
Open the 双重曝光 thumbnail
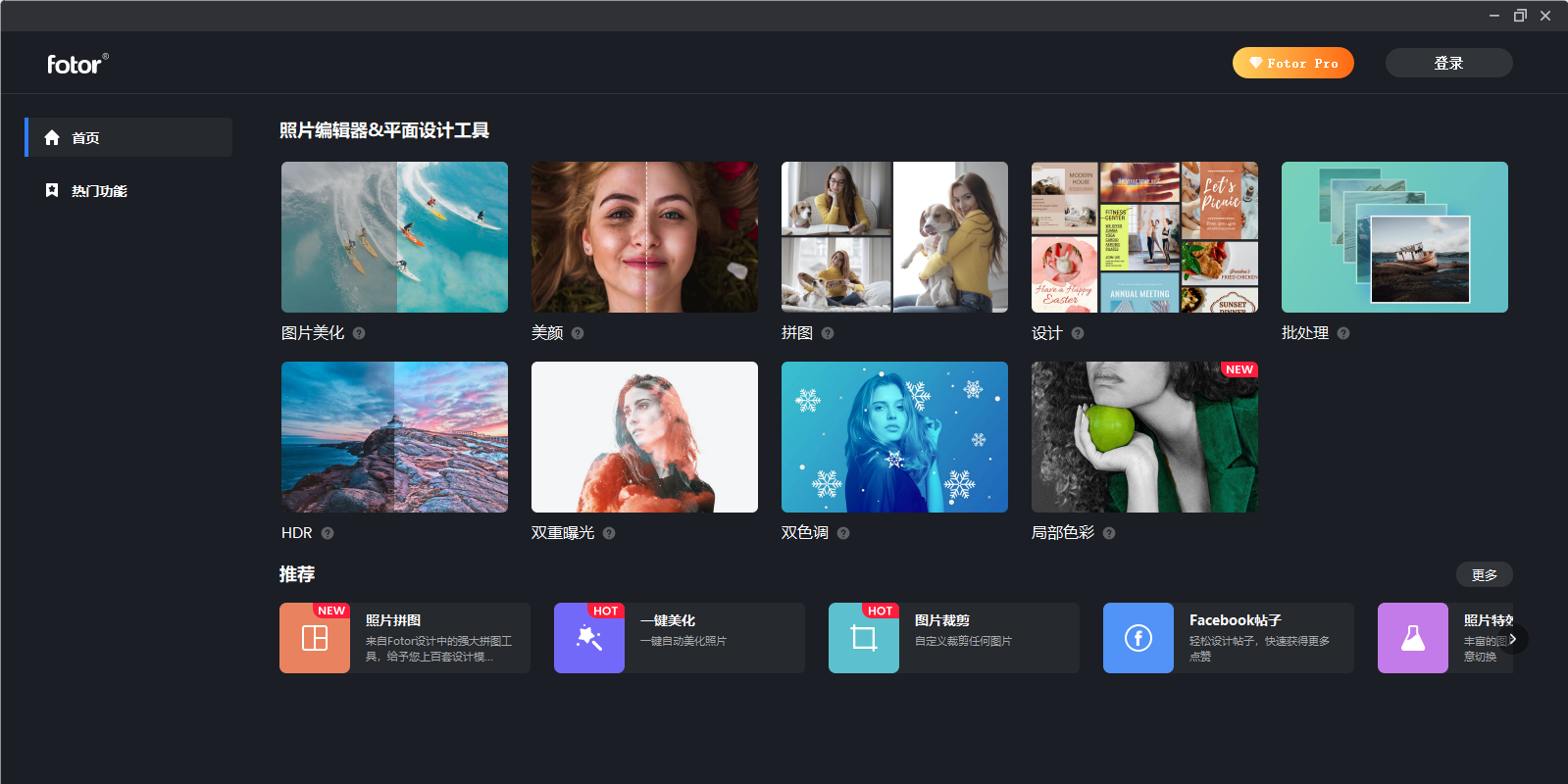(644, 437)
